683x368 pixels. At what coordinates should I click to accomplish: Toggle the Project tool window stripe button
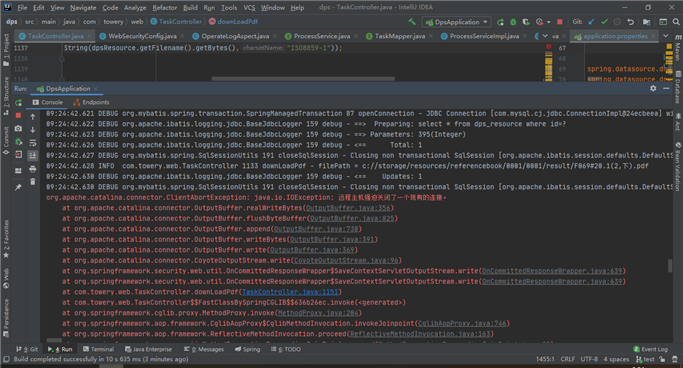[6, 49]
